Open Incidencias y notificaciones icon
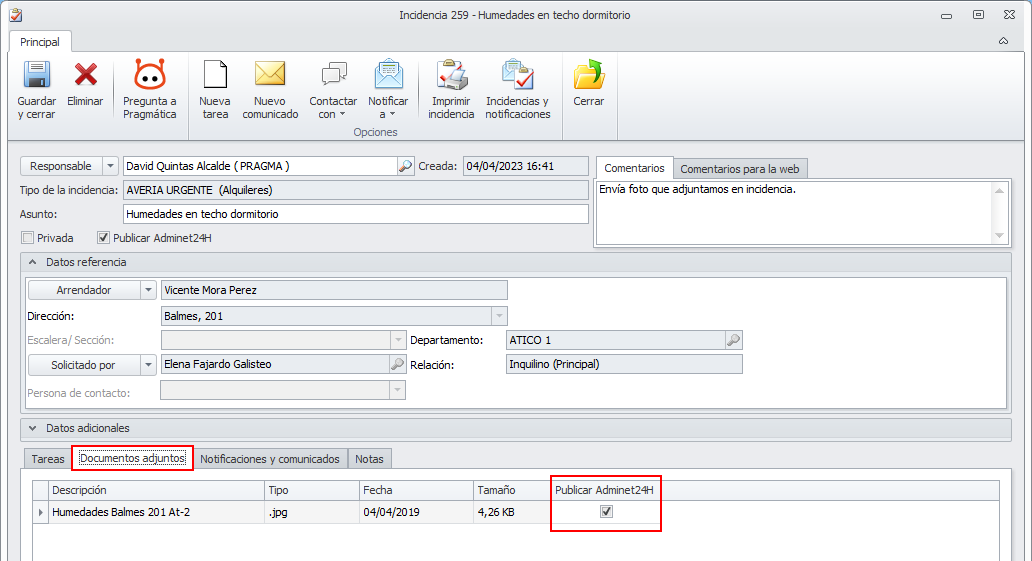 [518, 74]
